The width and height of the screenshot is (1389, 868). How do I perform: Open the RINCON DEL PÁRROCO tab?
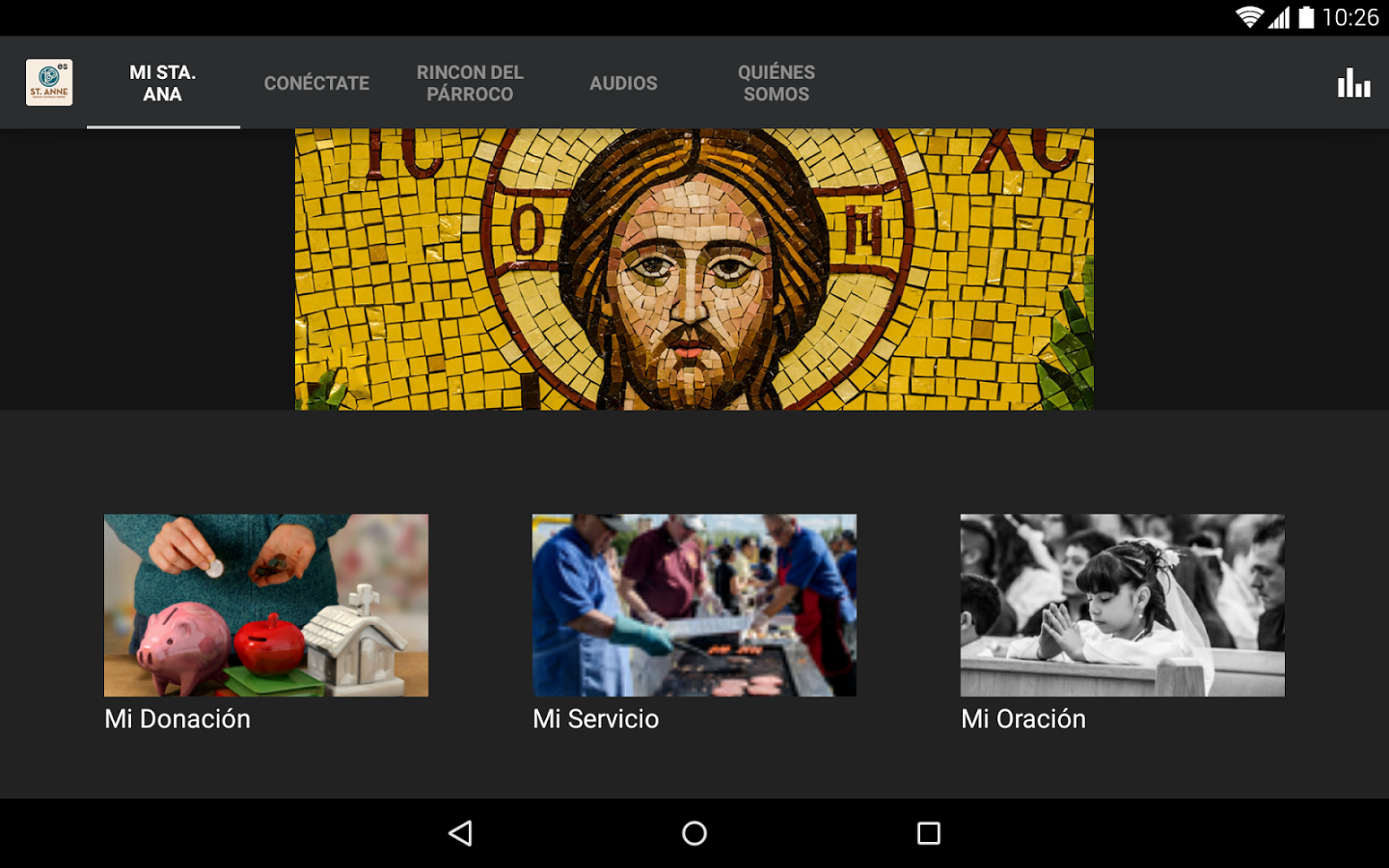tap(470, 83)
